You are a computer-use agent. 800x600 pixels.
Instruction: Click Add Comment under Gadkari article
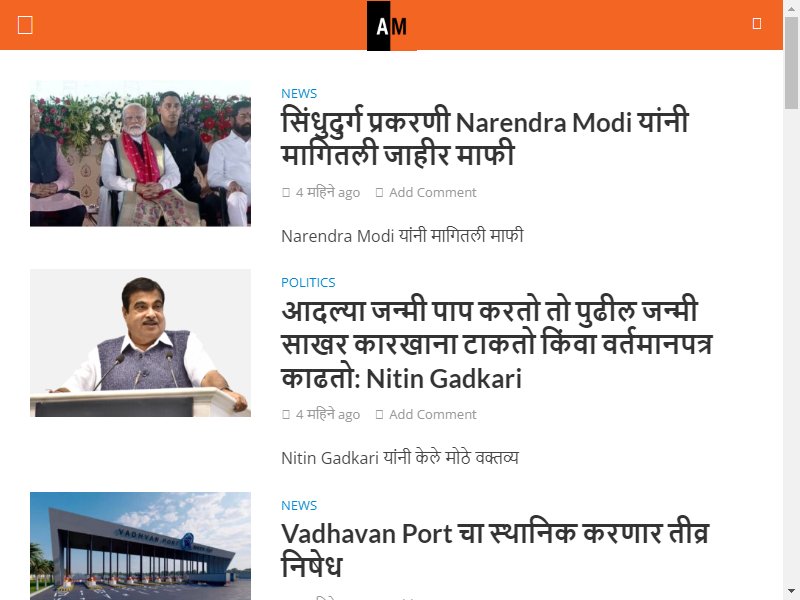[433, 414]
